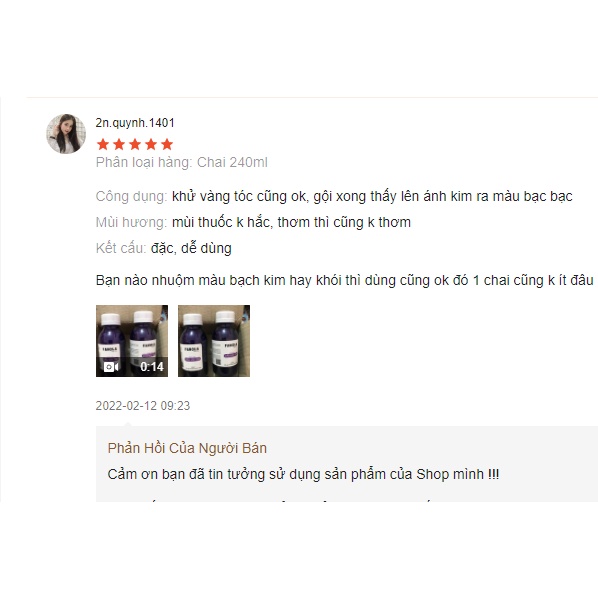The image size is (598, 598).
Task: Click the texture description đặc, dễ dùng
Action: pyautogui.click(x=191, y=248)
